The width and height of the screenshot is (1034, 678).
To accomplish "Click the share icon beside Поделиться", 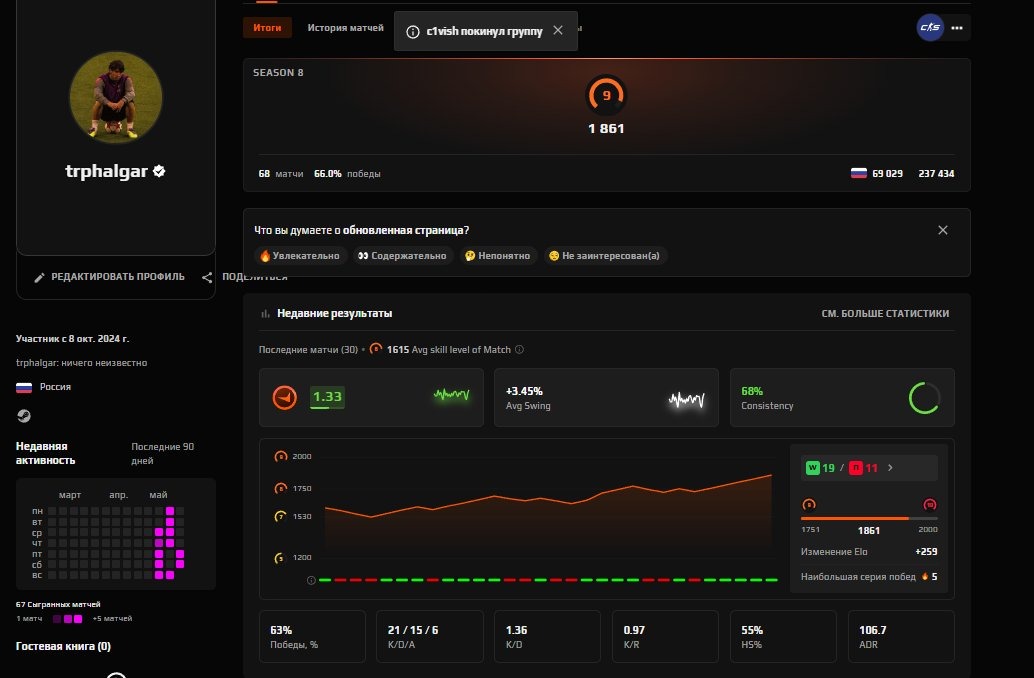I will (x=207, y=278).
